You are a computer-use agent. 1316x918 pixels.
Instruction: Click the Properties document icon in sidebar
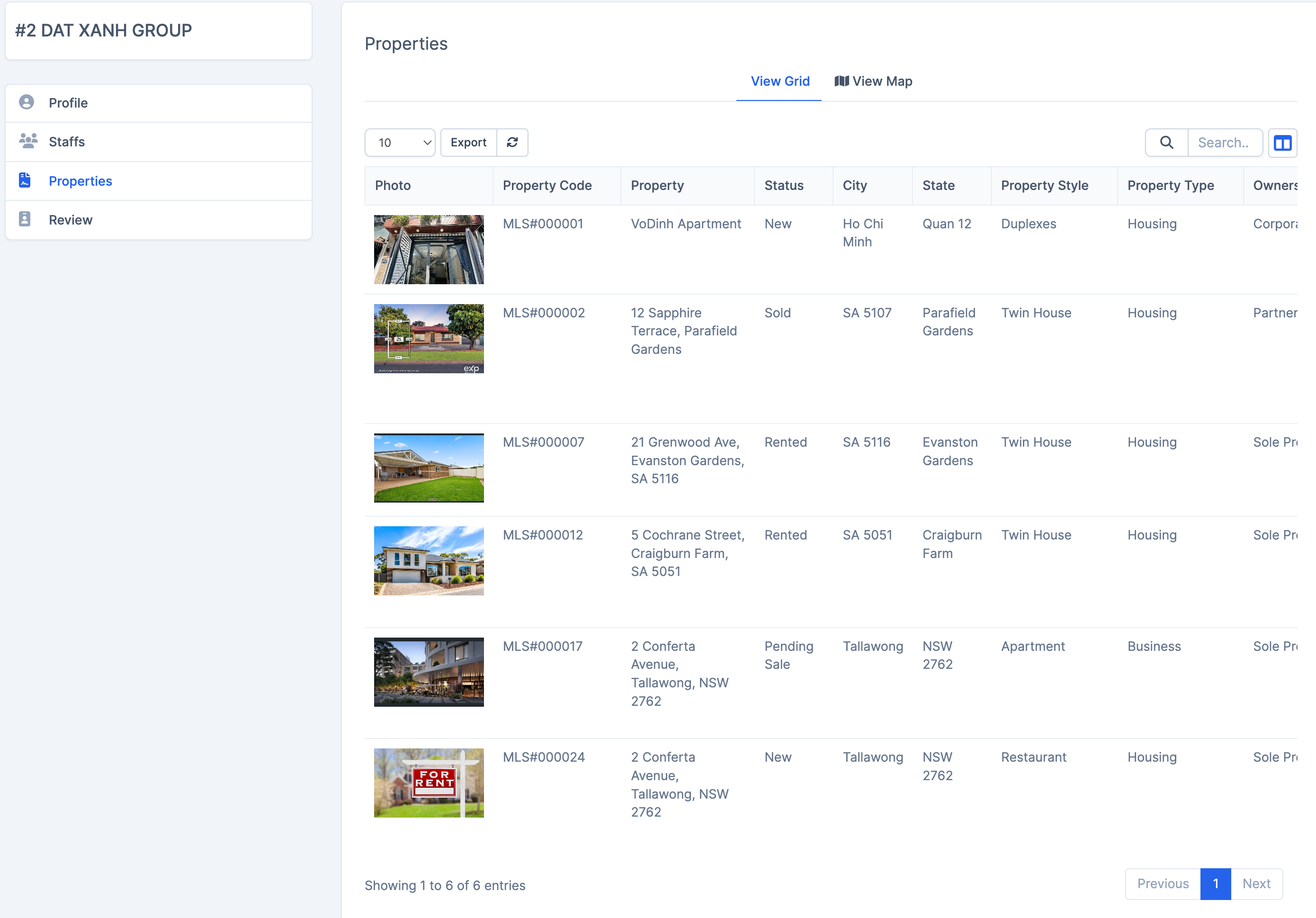25,180
